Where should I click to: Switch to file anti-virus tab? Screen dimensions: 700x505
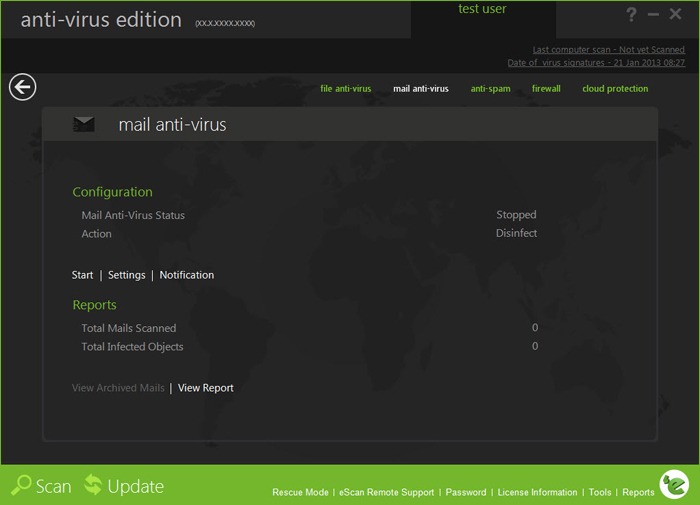click(x=346, y=88)
